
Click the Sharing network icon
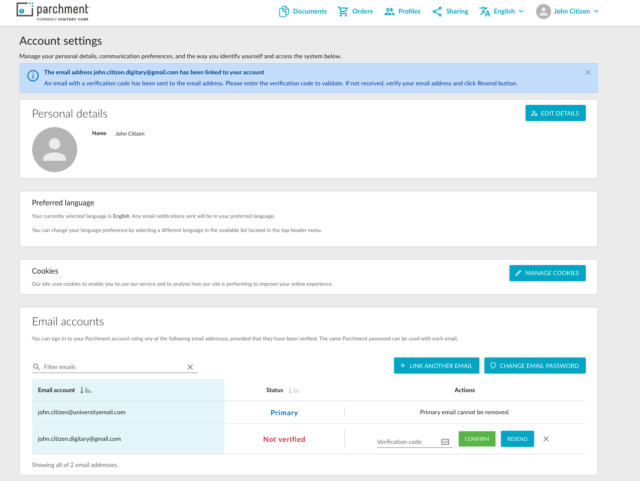click(438, 11)
